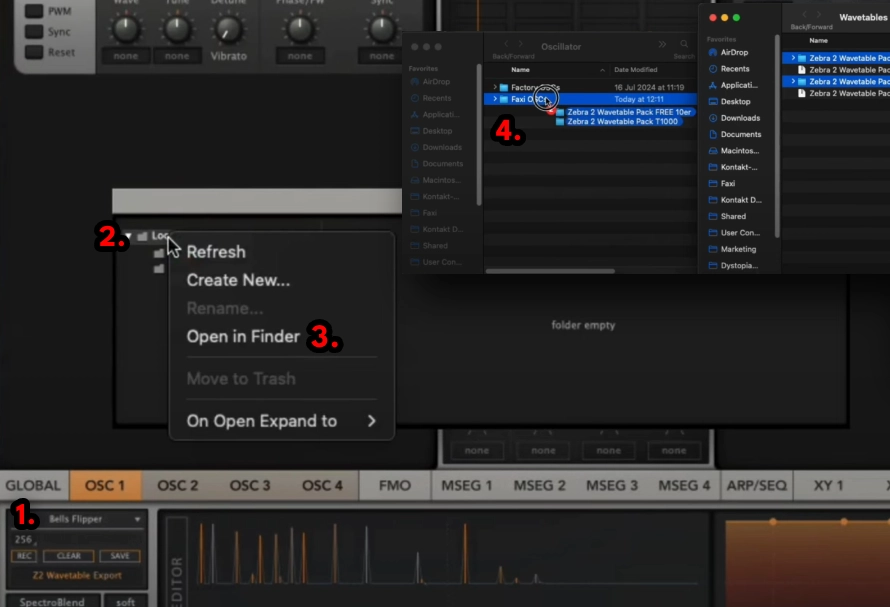The width and height of the screenshot is (890, 607).
Task: Click the Recents clock icon in Wavetables sidebar
Action: point(712,69)
